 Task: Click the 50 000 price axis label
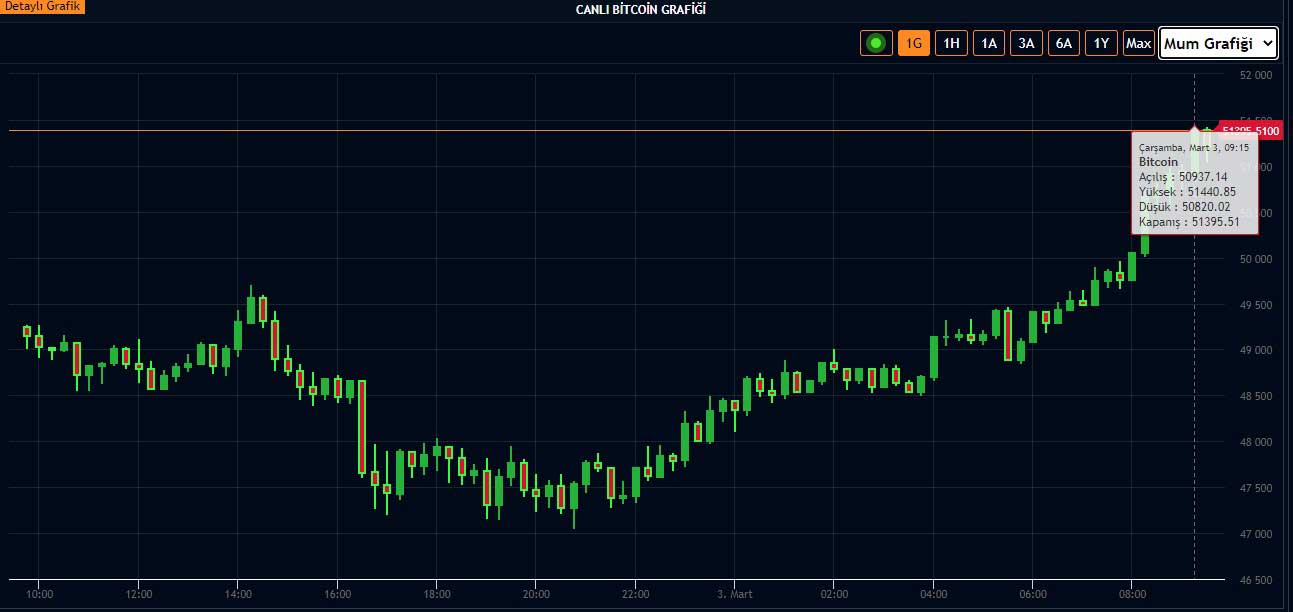point(1255,259)
